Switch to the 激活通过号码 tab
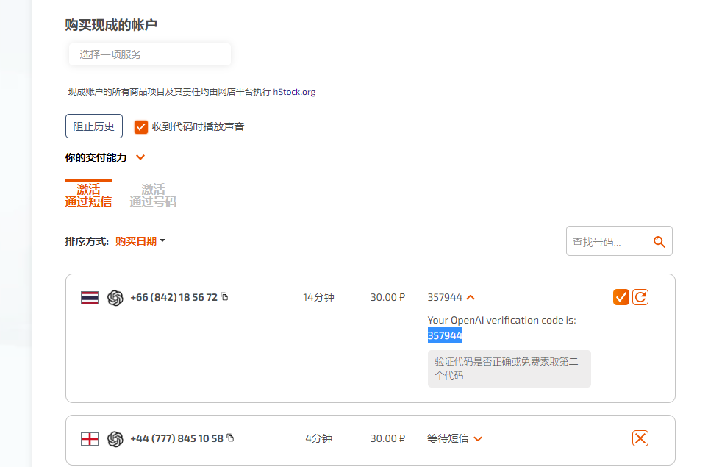This screenshot has height=467, width=708. click(152, 195)
